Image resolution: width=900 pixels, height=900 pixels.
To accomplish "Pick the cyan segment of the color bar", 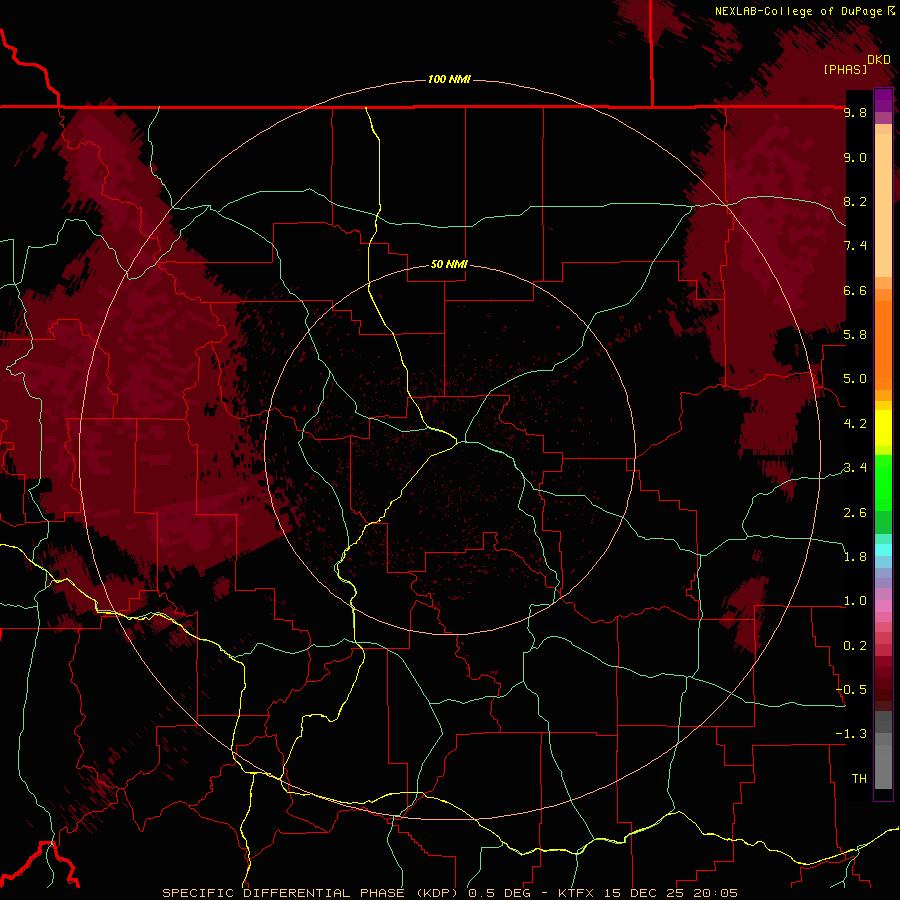I will 883,550.
